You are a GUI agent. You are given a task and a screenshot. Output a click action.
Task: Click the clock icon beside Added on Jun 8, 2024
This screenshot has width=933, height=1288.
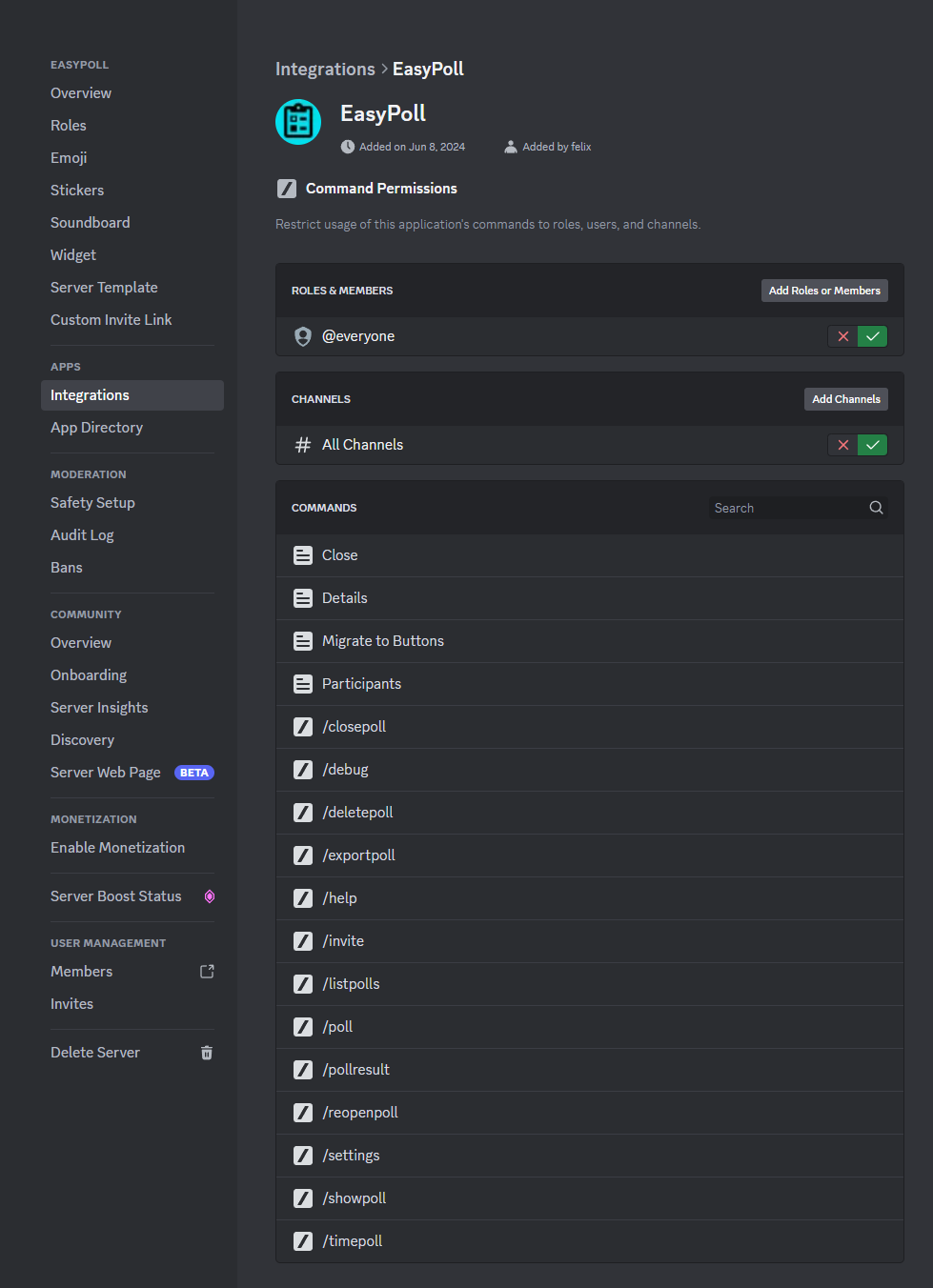(348, 146)
